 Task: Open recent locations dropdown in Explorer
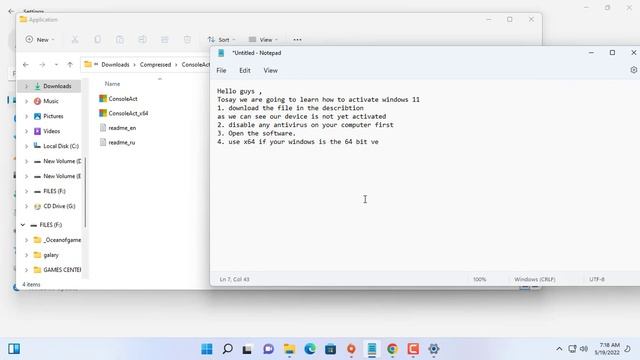[x=56, y=64]
